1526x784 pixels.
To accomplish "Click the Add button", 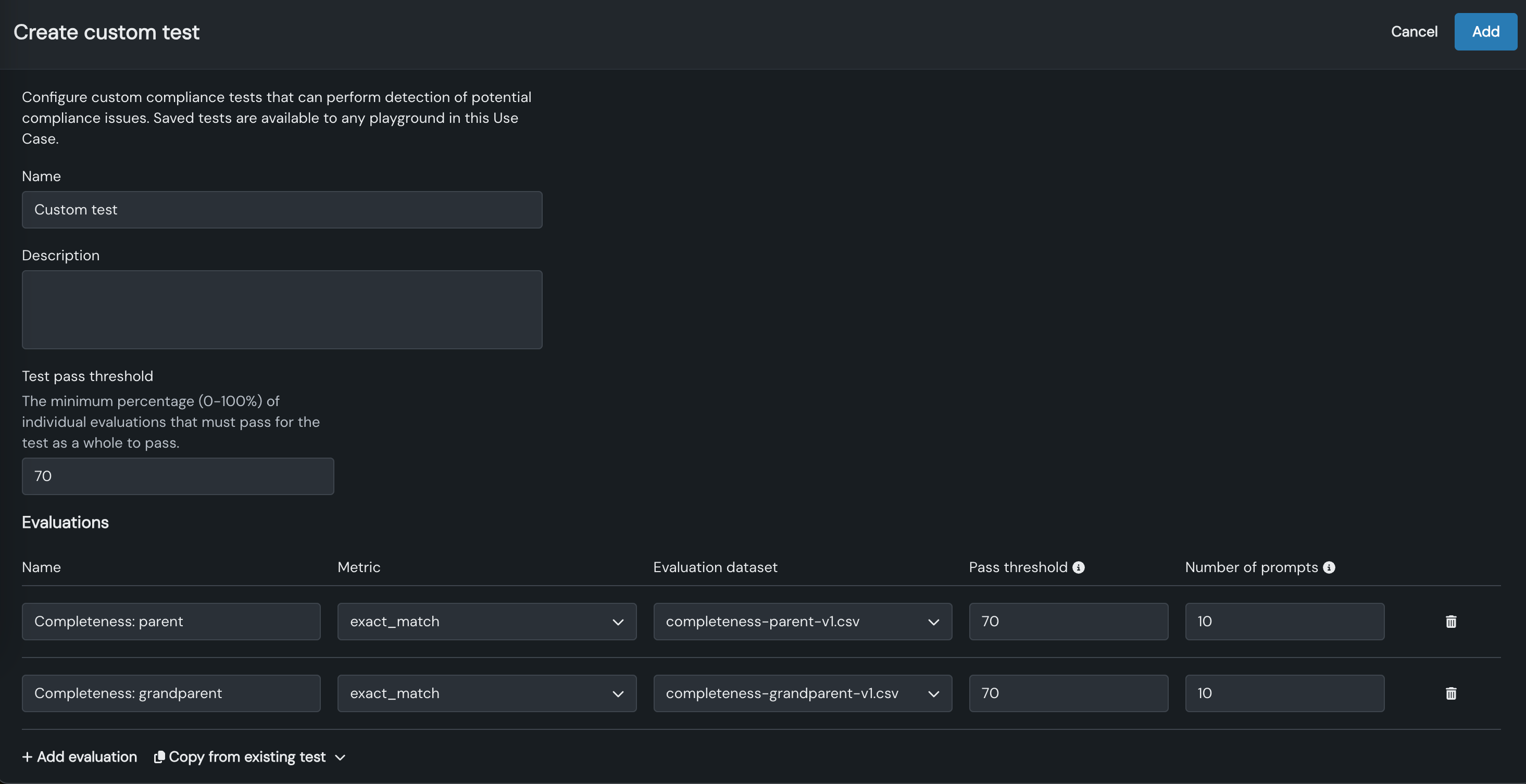I will tap(1485, 31).
